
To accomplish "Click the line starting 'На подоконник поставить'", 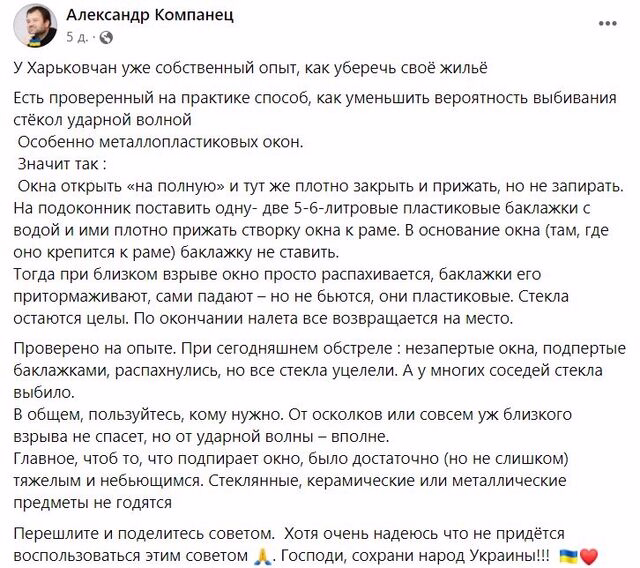I will 310,207.
